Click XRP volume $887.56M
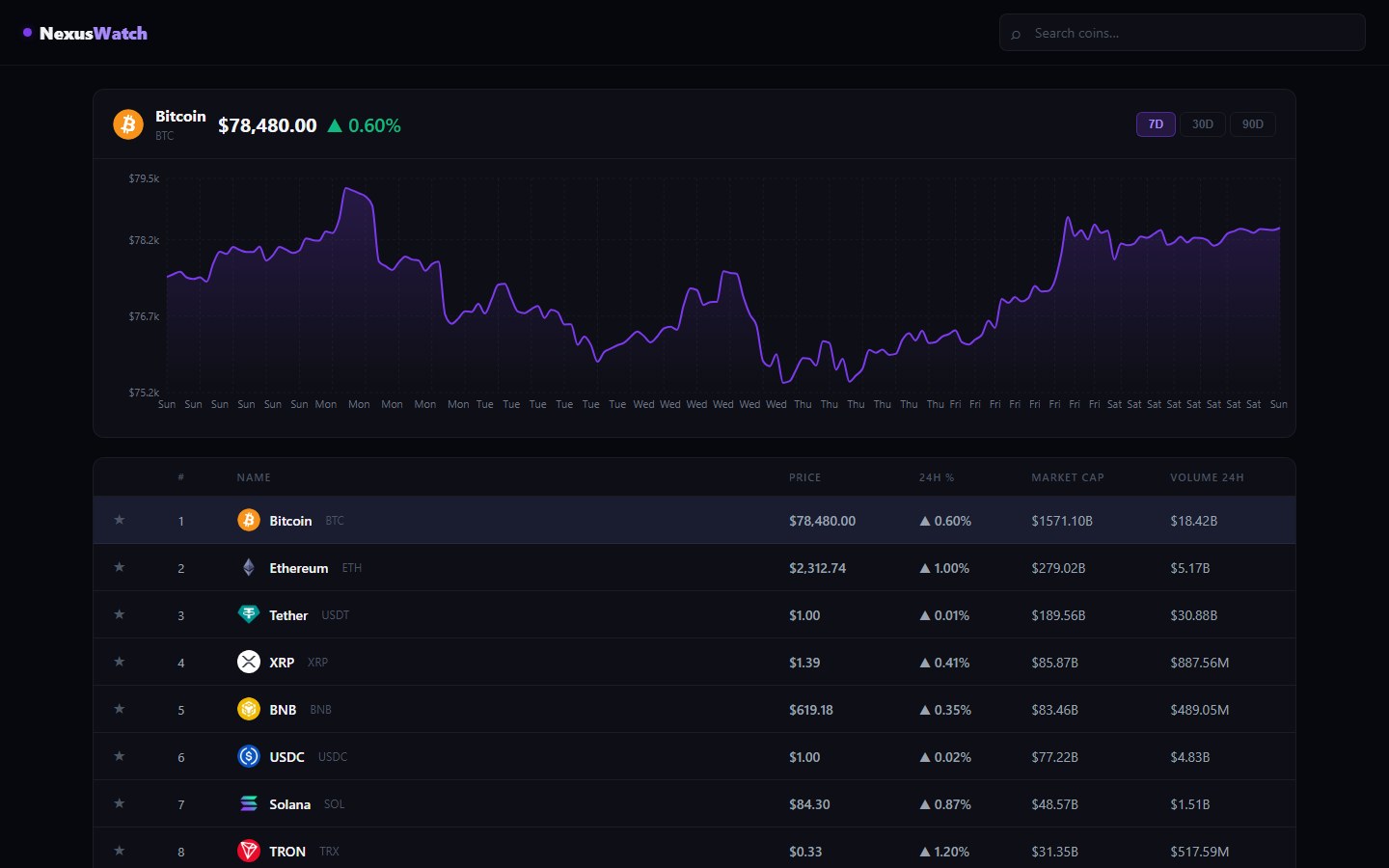 1200,663
